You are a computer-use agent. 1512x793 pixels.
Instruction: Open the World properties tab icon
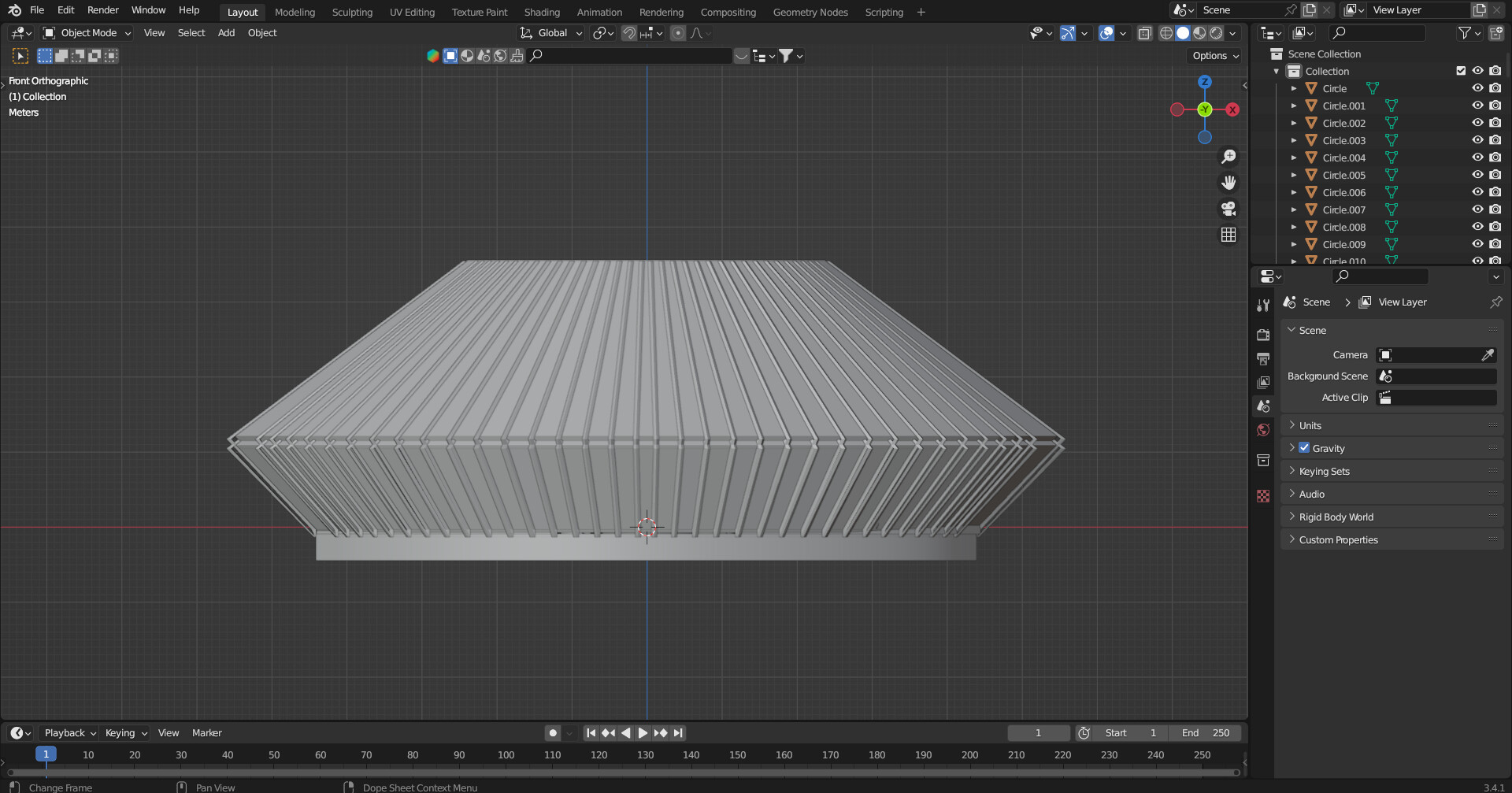point(1263,430)
